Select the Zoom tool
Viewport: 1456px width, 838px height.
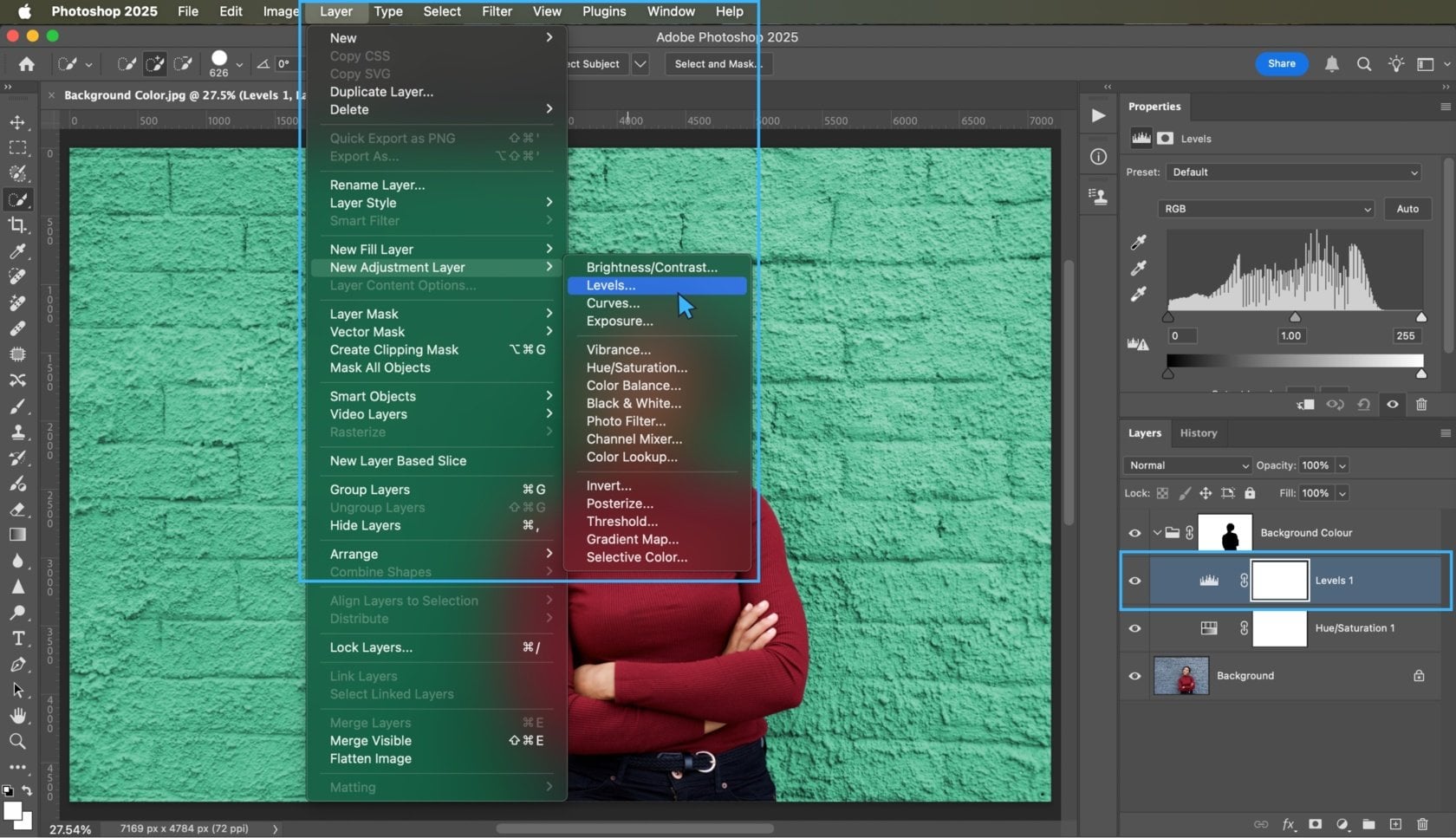click(18, 741)
